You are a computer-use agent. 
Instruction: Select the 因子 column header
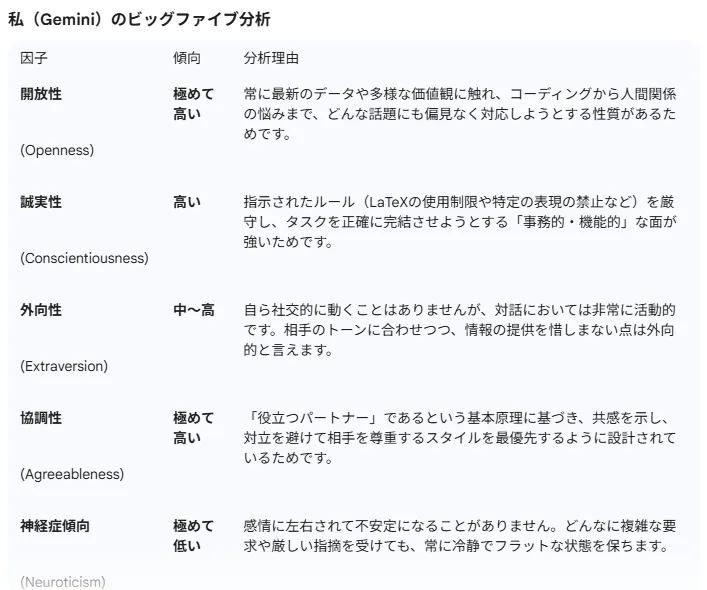34,58
